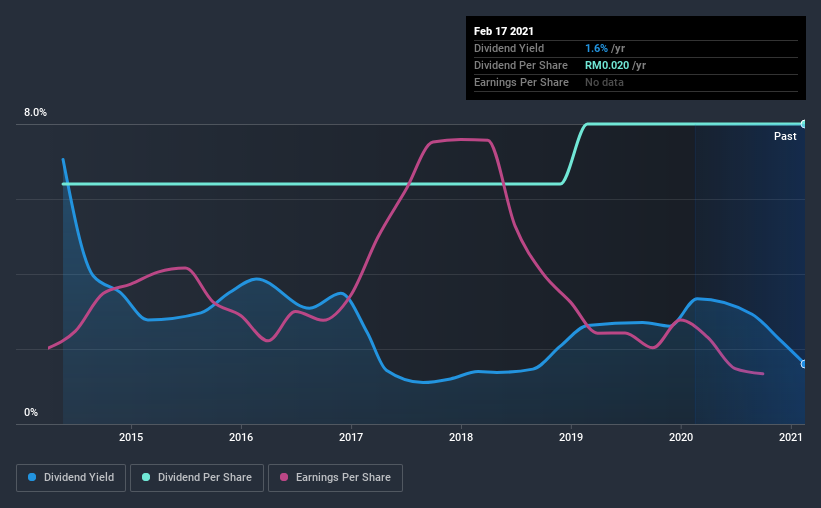This screenshot has width=821, height=508.
Task: Click the teal Dividend Per Share legend dot
Action: 146,477
